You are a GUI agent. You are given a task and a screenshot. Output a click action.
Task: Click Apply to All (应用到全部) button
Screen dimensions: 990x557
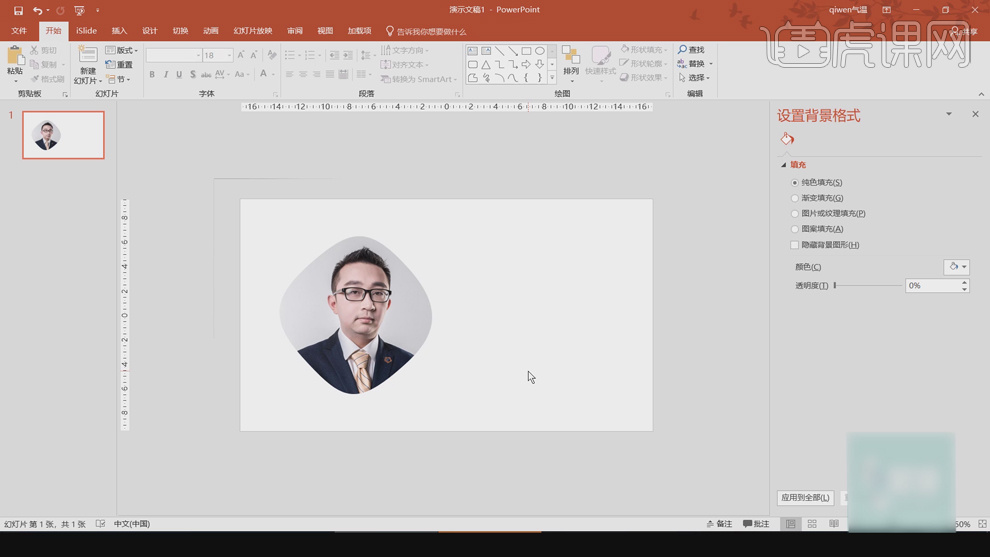pyautogui.click(x=805, y=497)
